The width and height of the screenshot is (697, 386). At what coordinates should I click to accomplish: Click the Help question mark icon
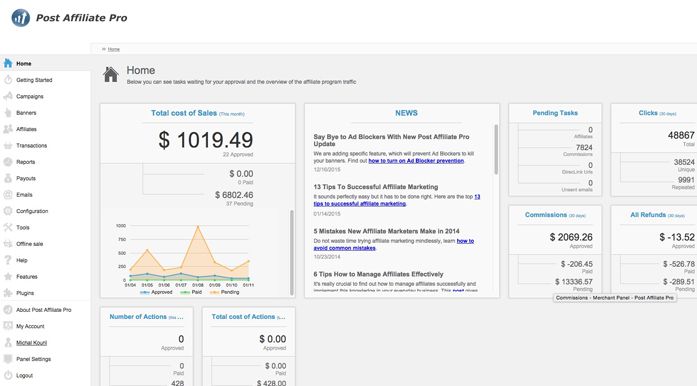(x=8, y=260)
